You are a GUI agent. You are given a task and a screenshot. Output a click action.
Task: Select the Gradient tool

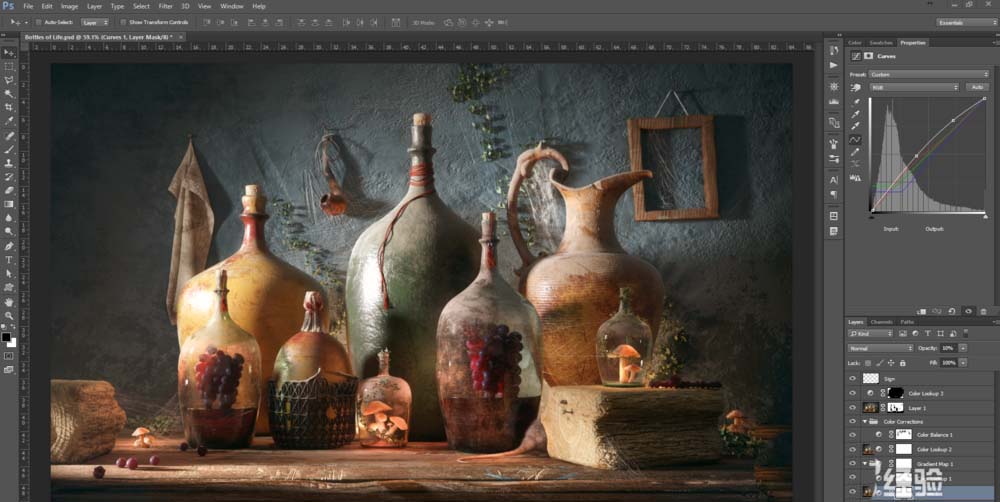[x=9, y=204]
